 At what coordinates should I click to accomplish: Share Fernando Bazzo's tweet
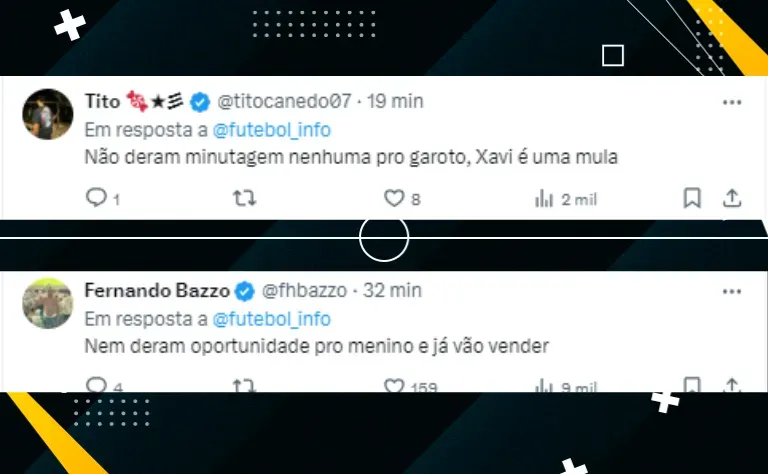(732, 384)
